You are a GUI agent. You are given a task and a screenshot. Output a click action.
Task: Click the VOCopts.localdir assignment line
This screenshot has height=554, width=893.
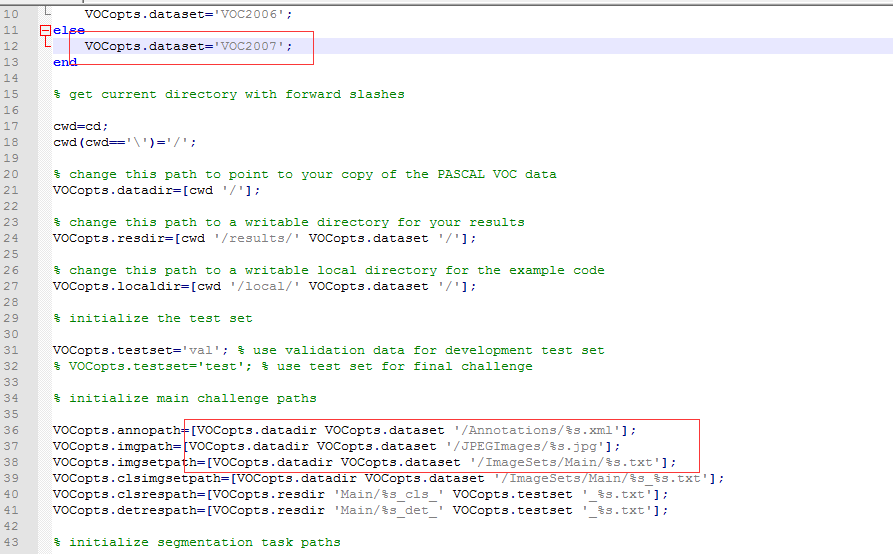click(x=265, y=286)
